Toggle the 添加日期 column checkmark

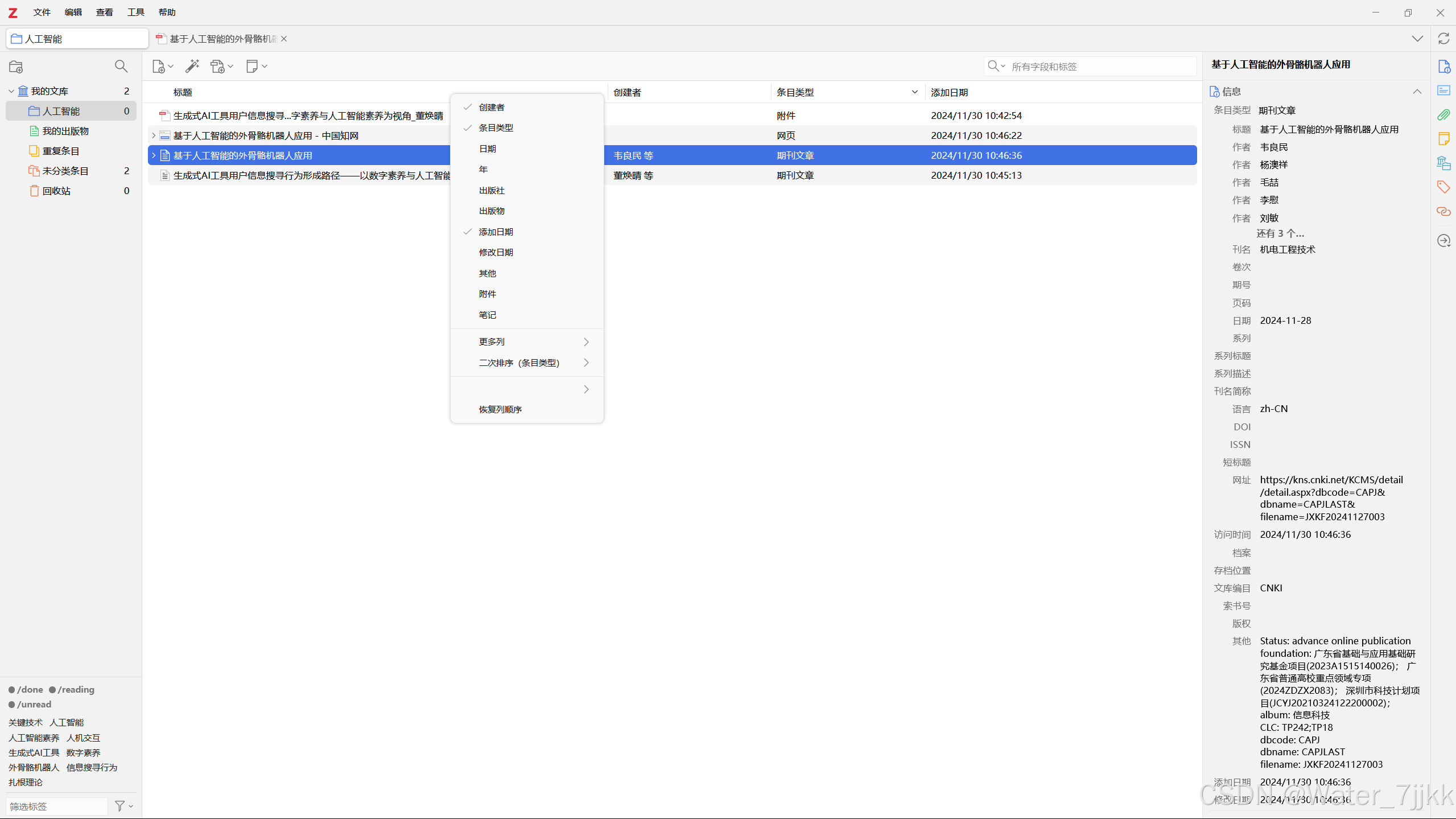tap(496, 232)
